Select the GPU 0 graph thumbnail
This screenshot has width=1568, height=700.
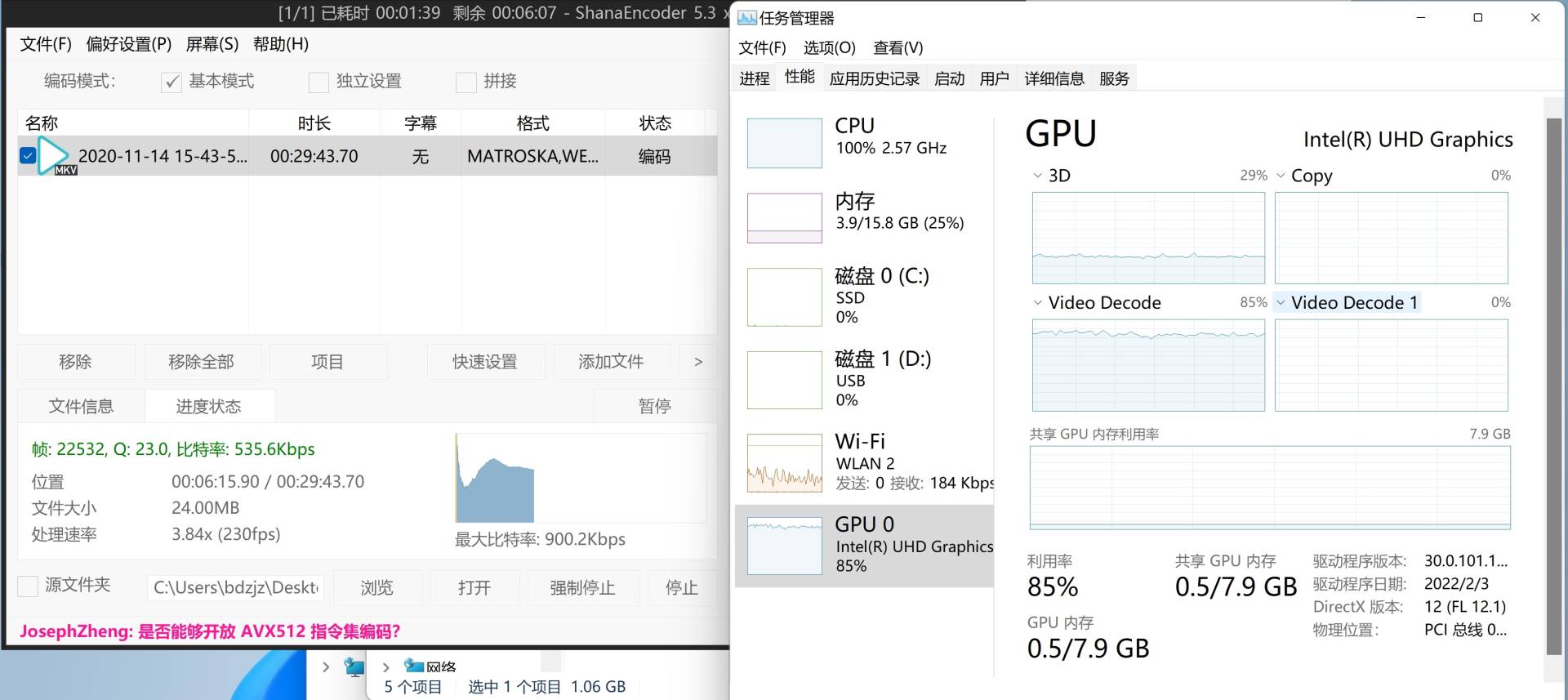pyautogui.click(x=784, y=546)
